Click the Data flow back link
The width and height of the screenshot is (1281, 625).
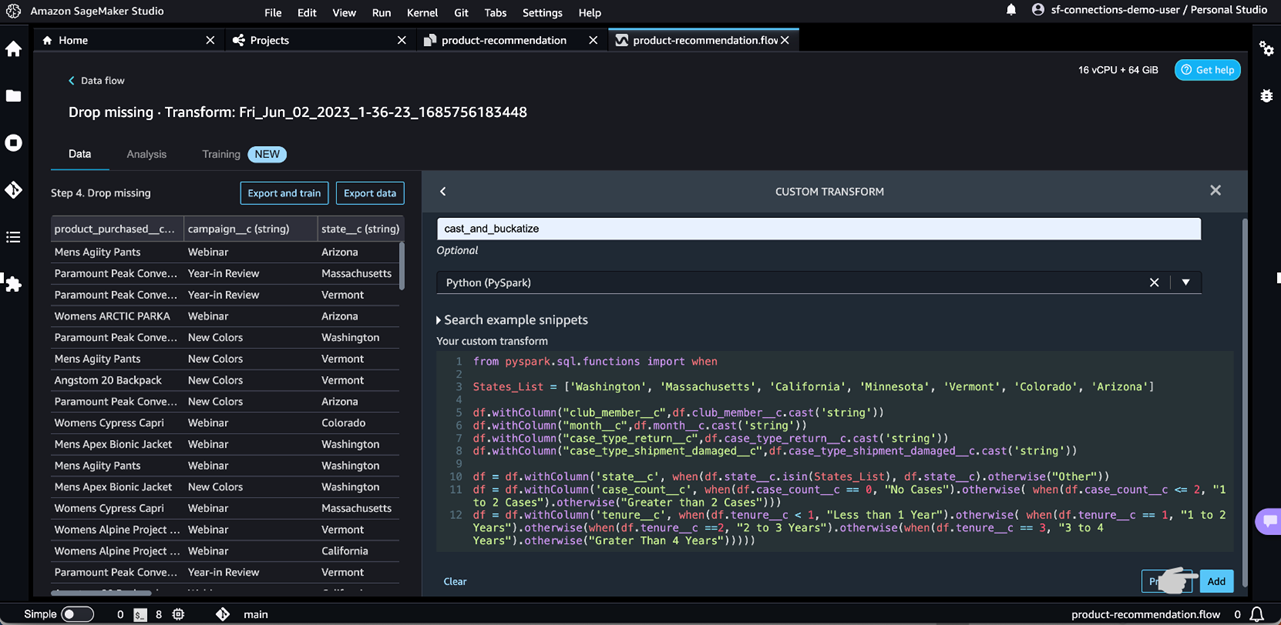[96, 80]
